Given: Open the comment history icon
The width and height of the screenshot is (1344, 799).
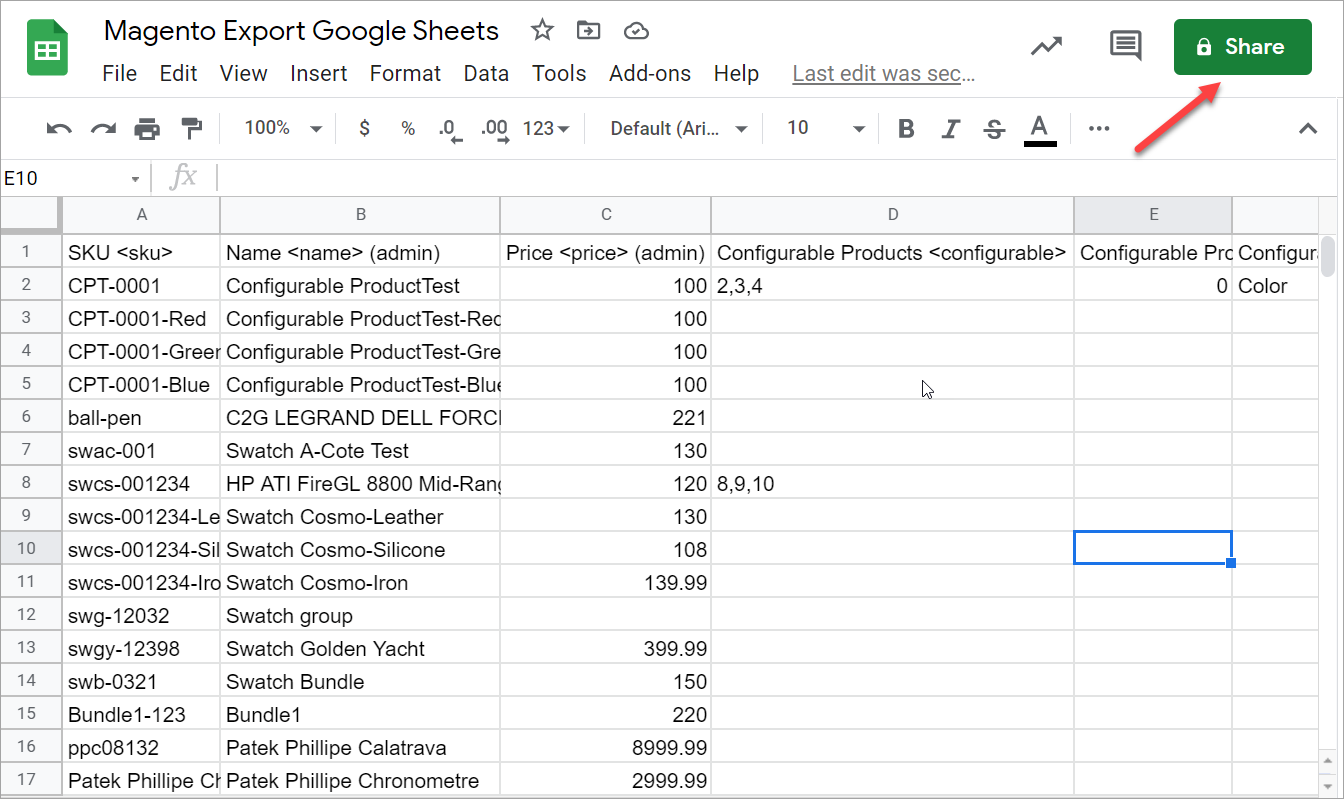Looking at the screenshot, I should pos(1126,45).
